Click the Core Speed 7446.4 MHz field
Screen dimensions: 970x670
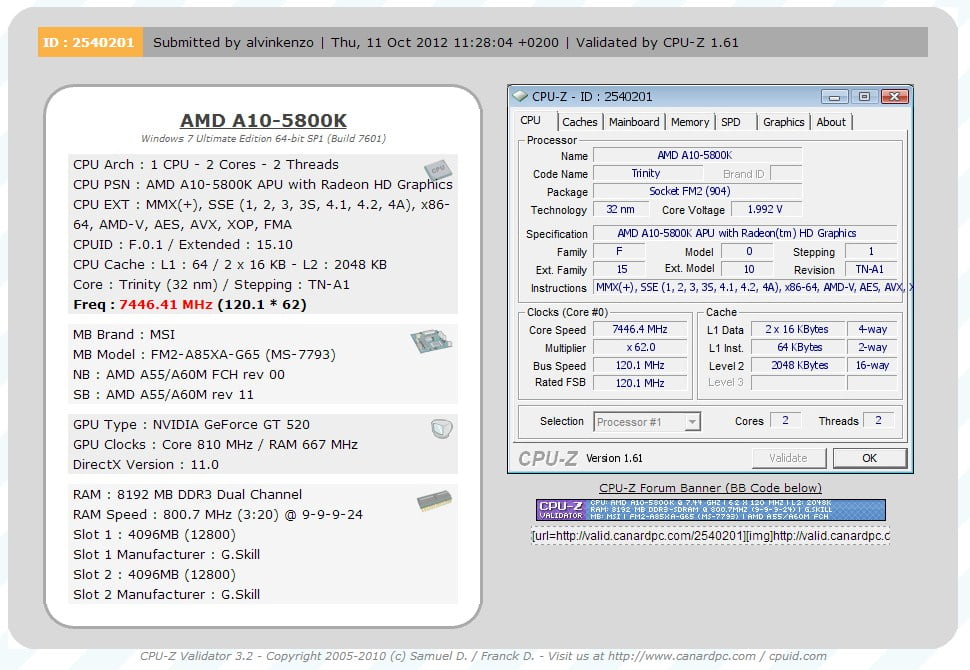(640, 330)
